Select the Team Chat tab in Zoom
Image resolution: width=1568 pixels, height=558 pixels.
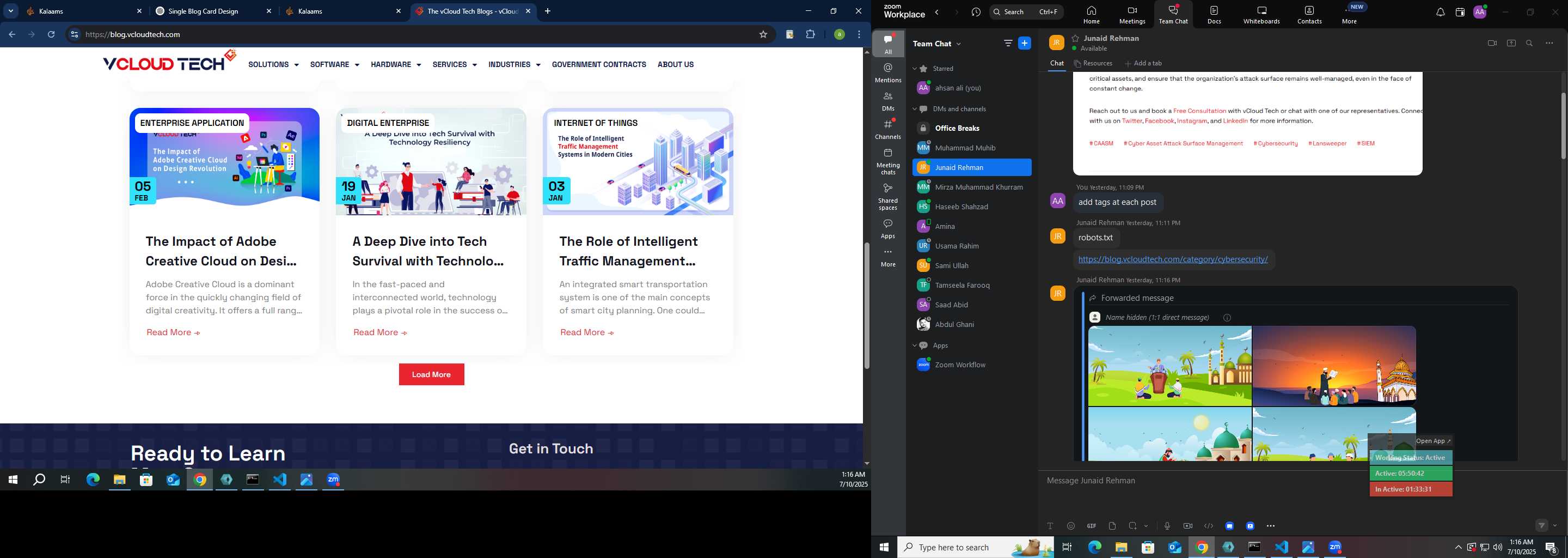[1173, 15]
